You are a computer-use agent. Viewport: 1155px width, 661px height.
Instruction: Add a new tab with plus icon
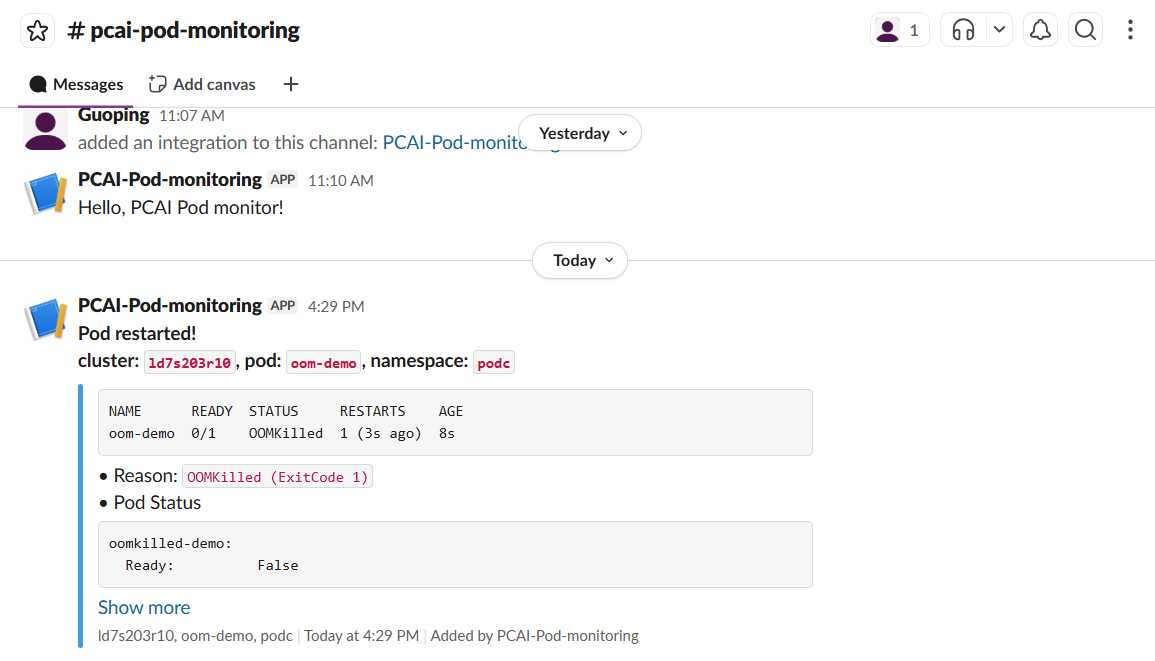pyautogui.click(x=291, y=84)
